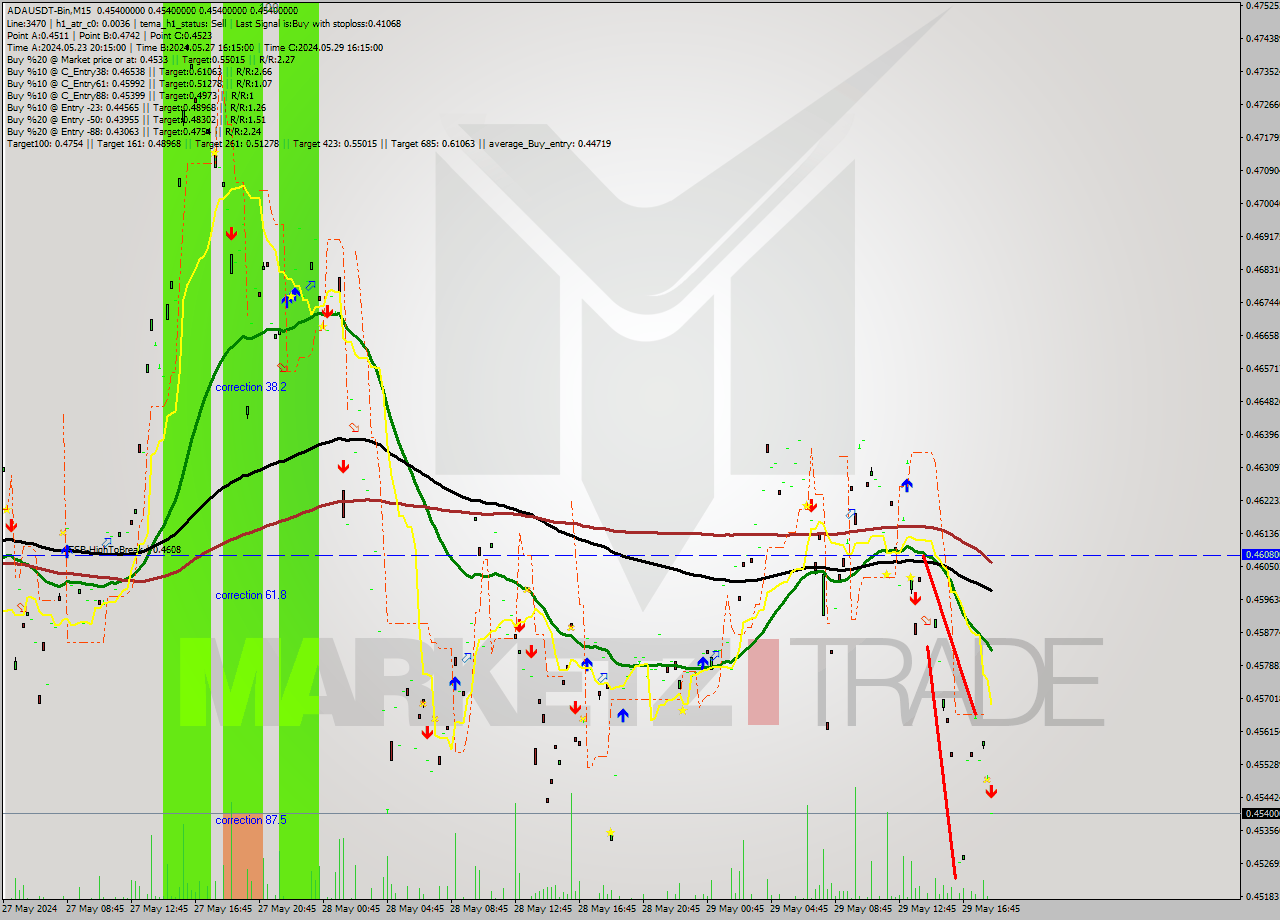Click the '27 May 16:45' time label
This screenshot has width=1280, height=920.
(223, 909)
